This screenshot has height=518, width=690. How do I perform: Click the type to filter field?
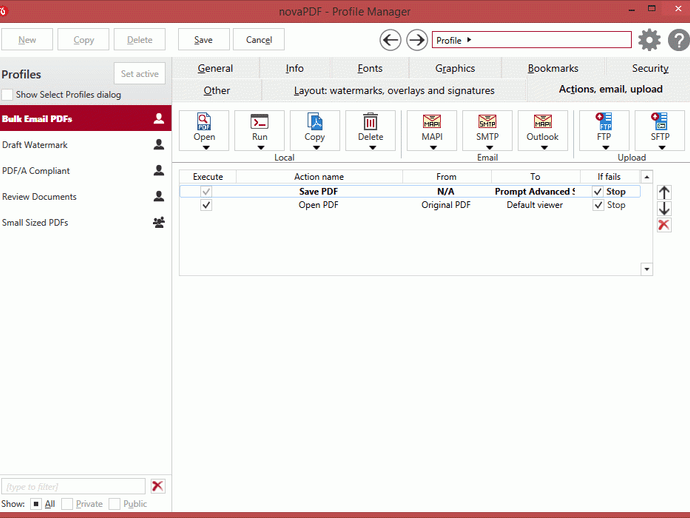click(x=73, y=486)
